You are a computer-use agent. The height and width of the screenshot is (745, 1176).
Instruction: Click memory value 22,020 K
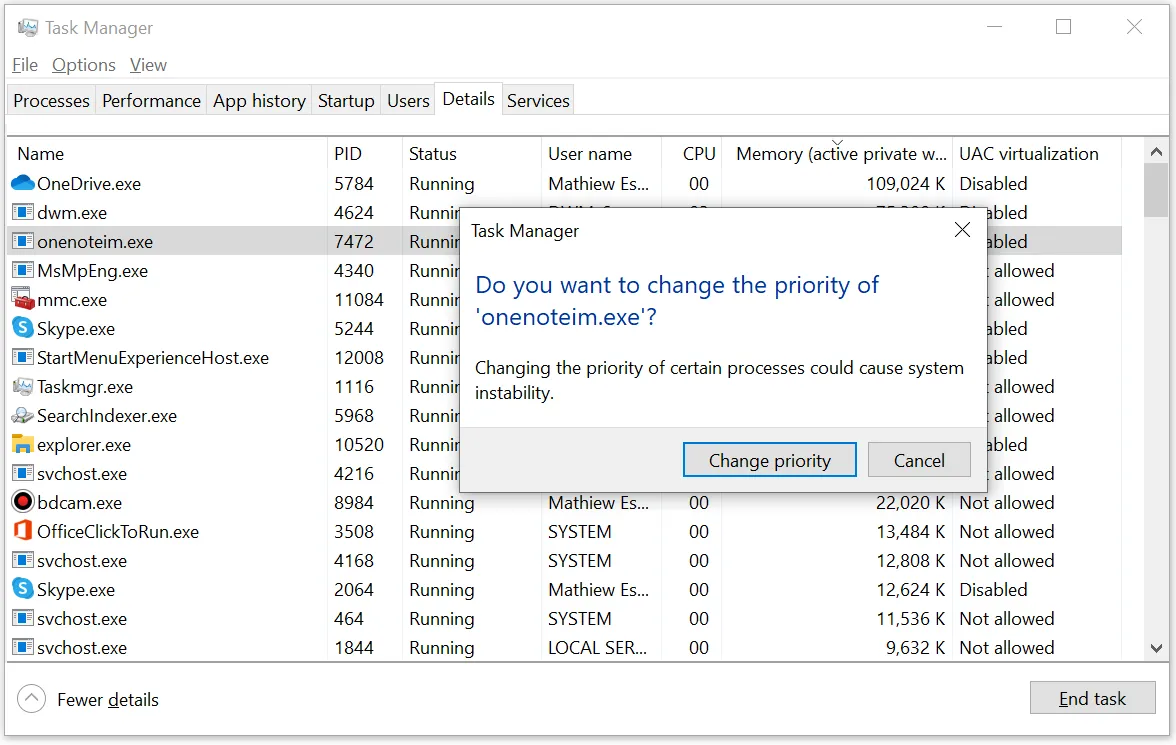click(910, 503)
